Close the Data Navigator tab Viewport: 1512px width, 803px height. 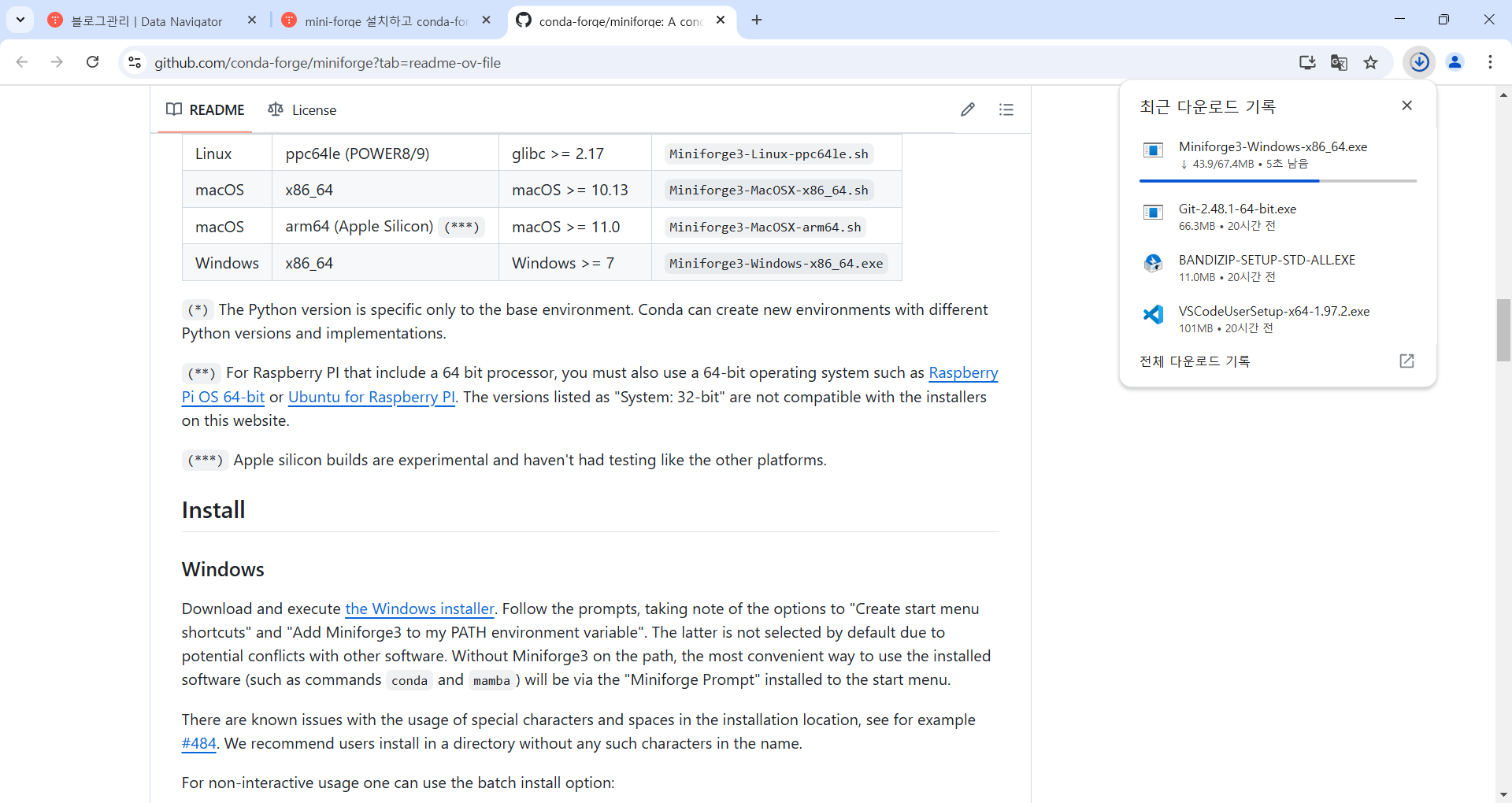[x=252, y=20]
